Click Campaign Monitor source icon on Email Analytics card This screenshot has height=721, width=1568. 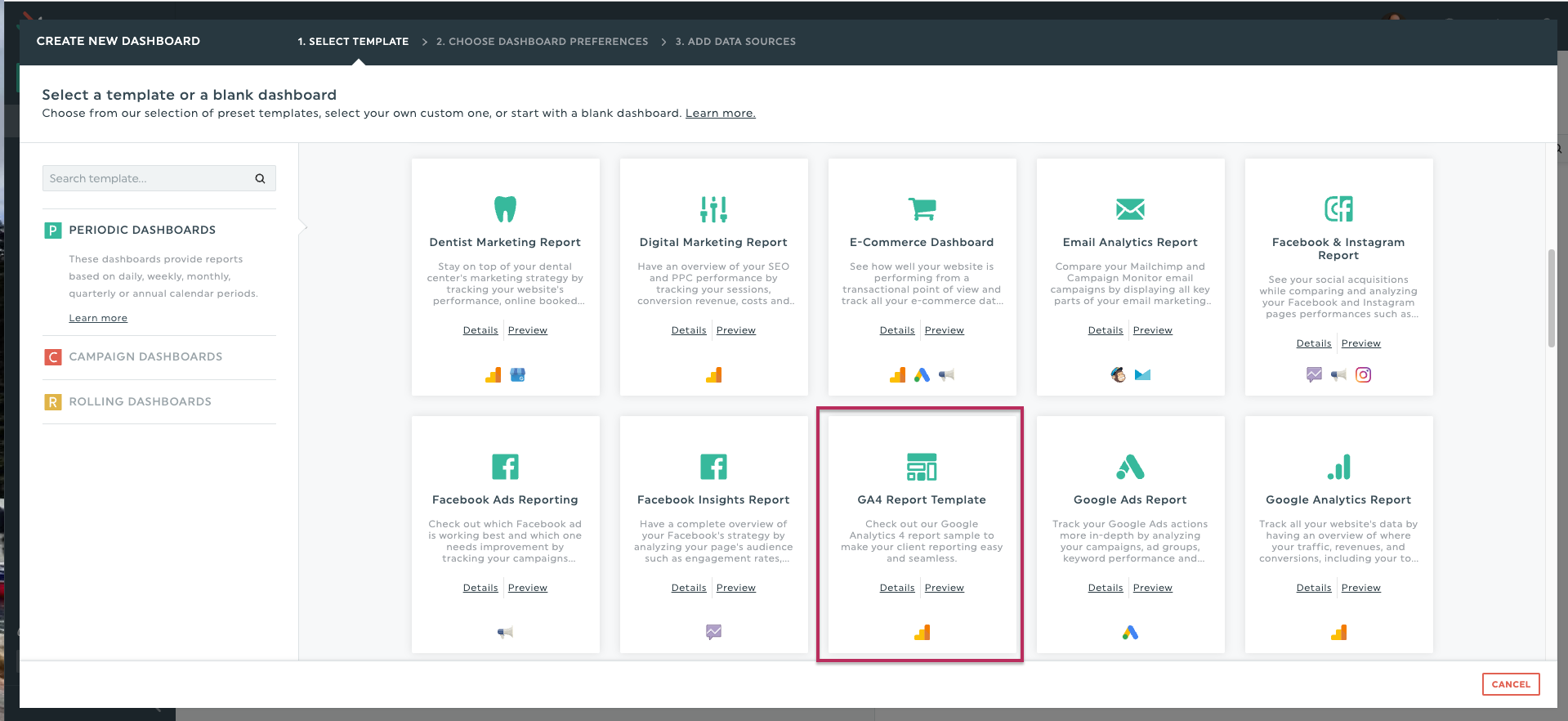coord(1142,375)
